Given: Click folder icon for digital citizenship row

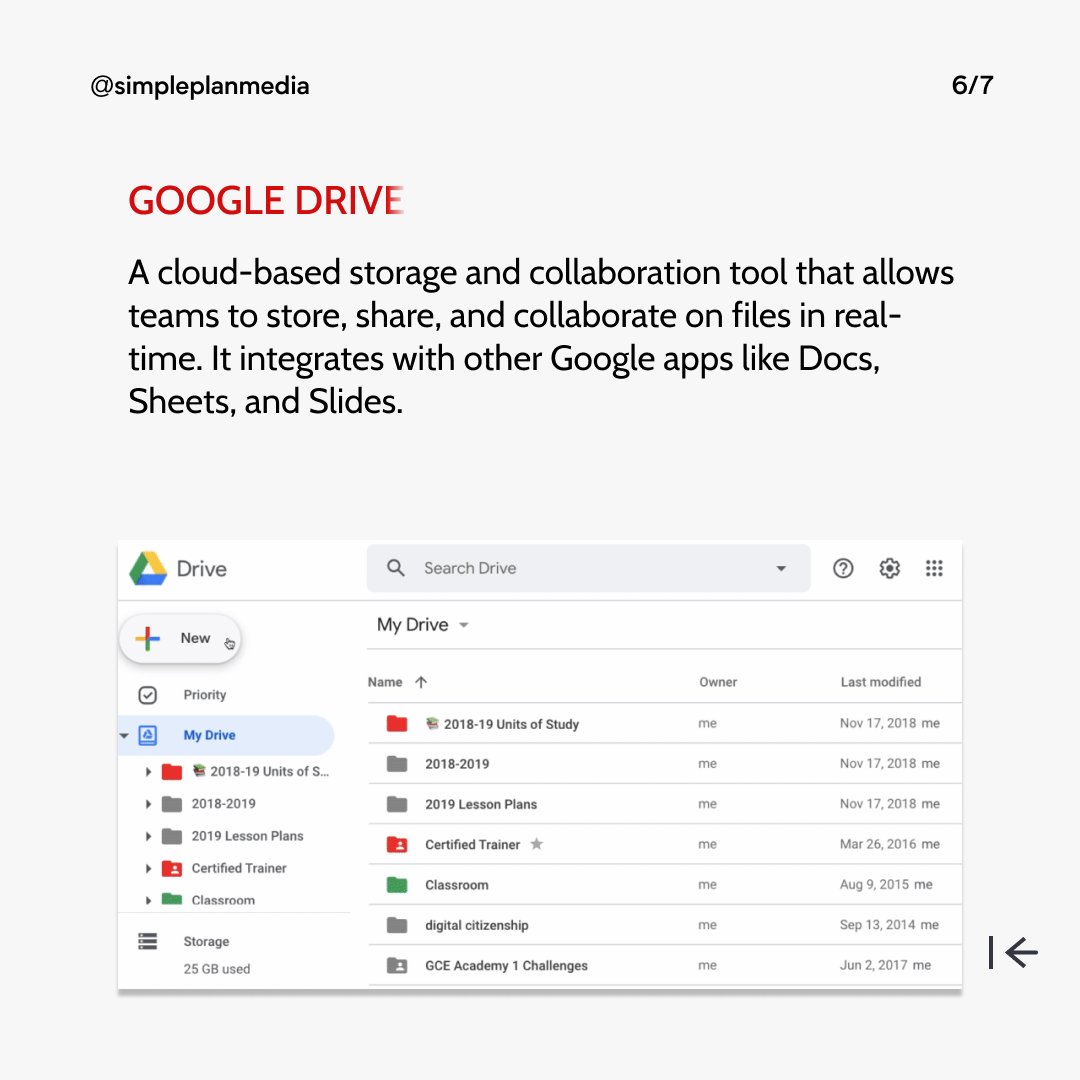Looking at the screenshot, I should (x=397, y=925).
